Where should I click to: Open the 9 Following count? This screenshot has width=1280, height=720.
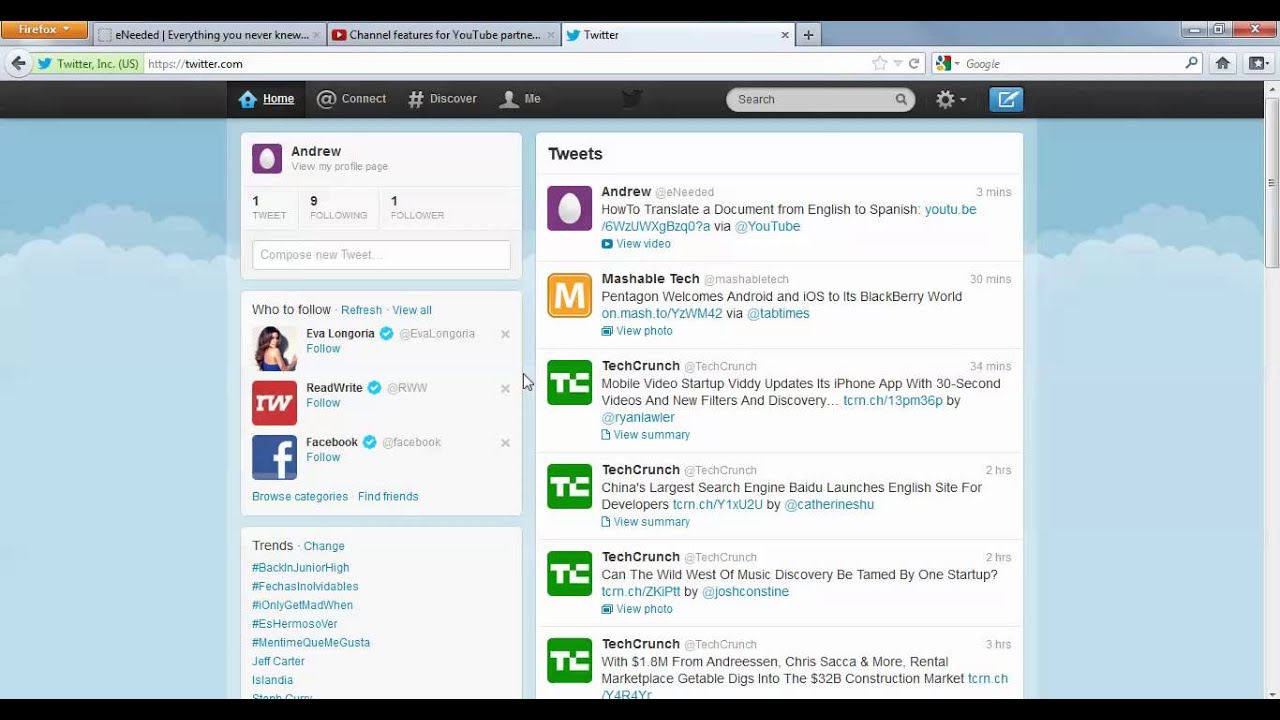pos(338,208)
